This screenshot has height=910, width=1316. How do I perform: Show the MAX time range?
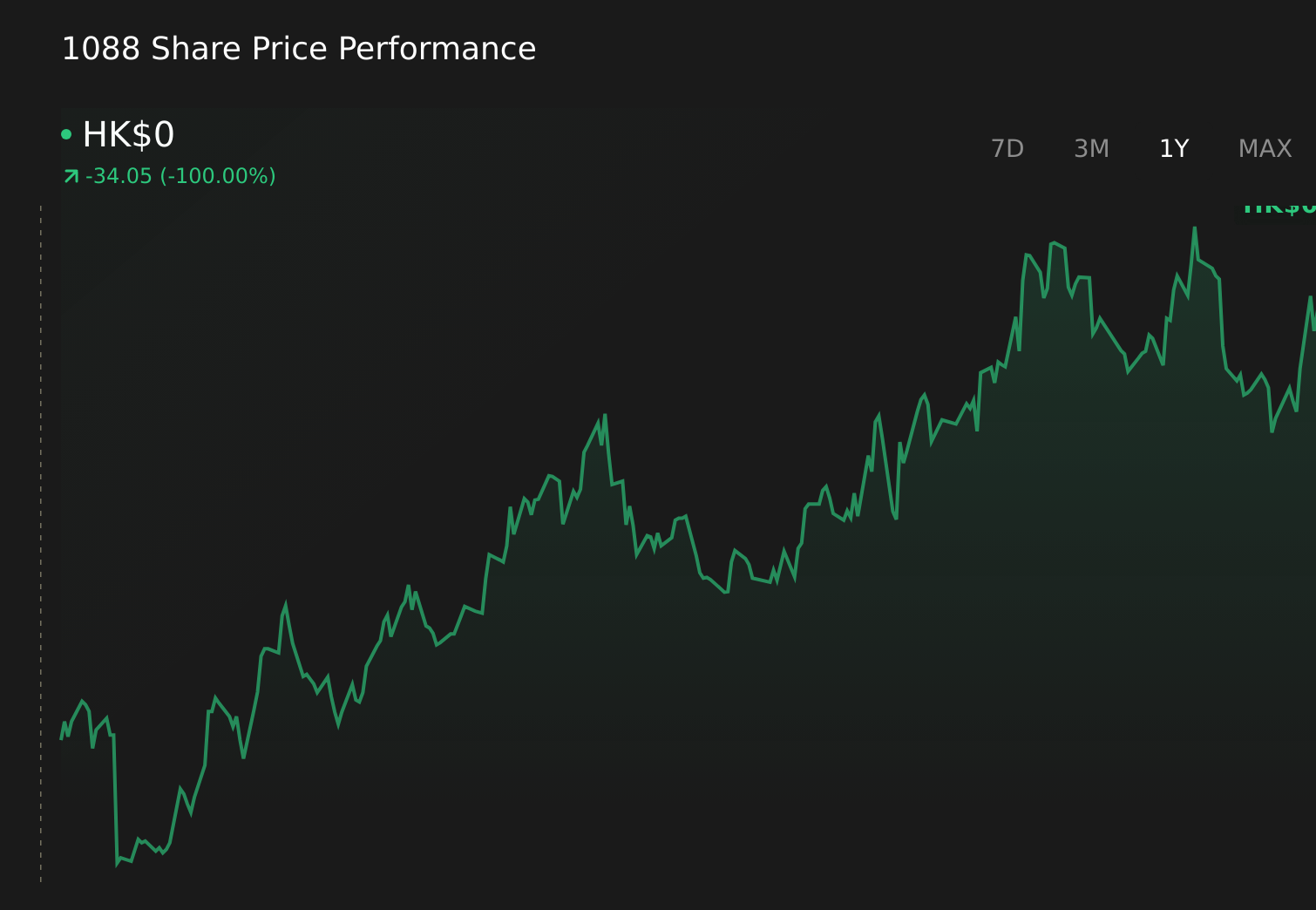coord(1265,149)
